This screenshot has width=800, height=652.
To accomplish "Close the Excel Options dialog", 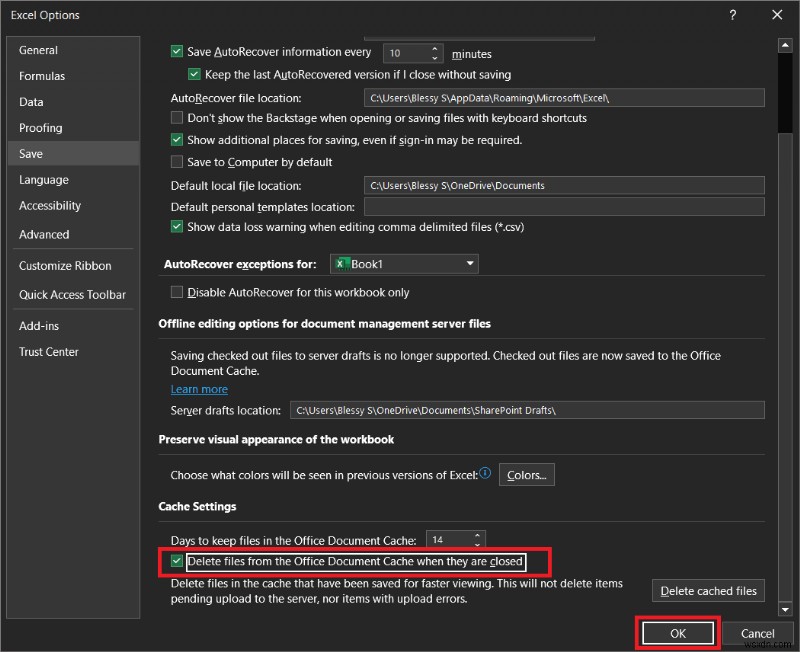I will click(777, 15).
